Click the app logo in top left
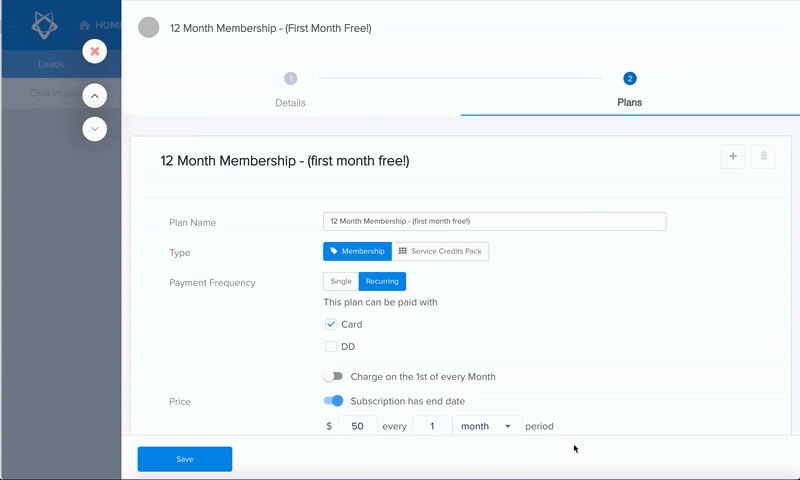The image size is (800, 480). pos(41,25)
